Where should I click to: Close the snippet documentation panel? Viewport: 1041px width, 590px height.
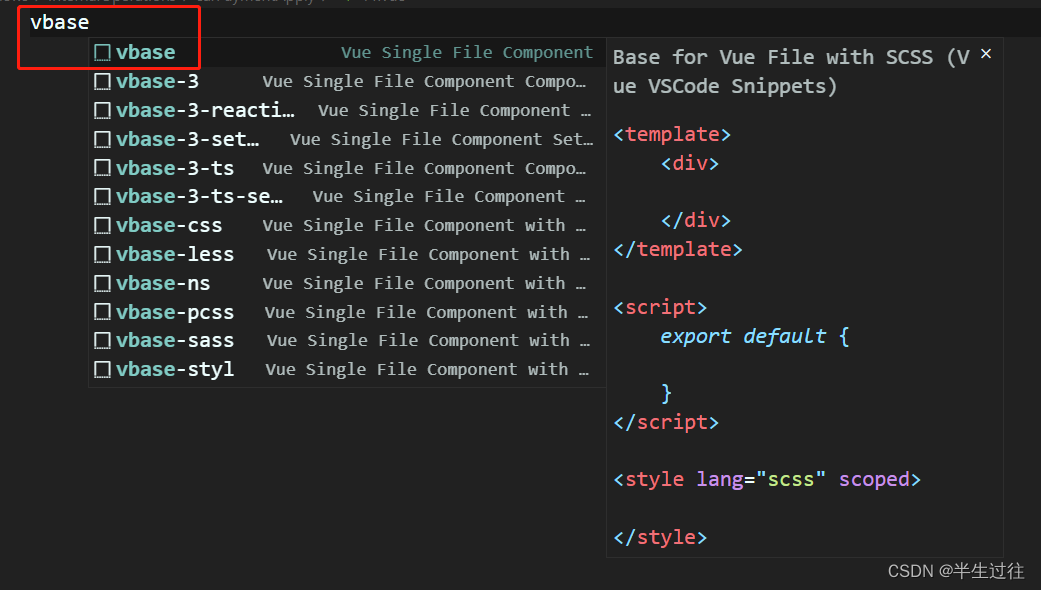tap(986, 54)
